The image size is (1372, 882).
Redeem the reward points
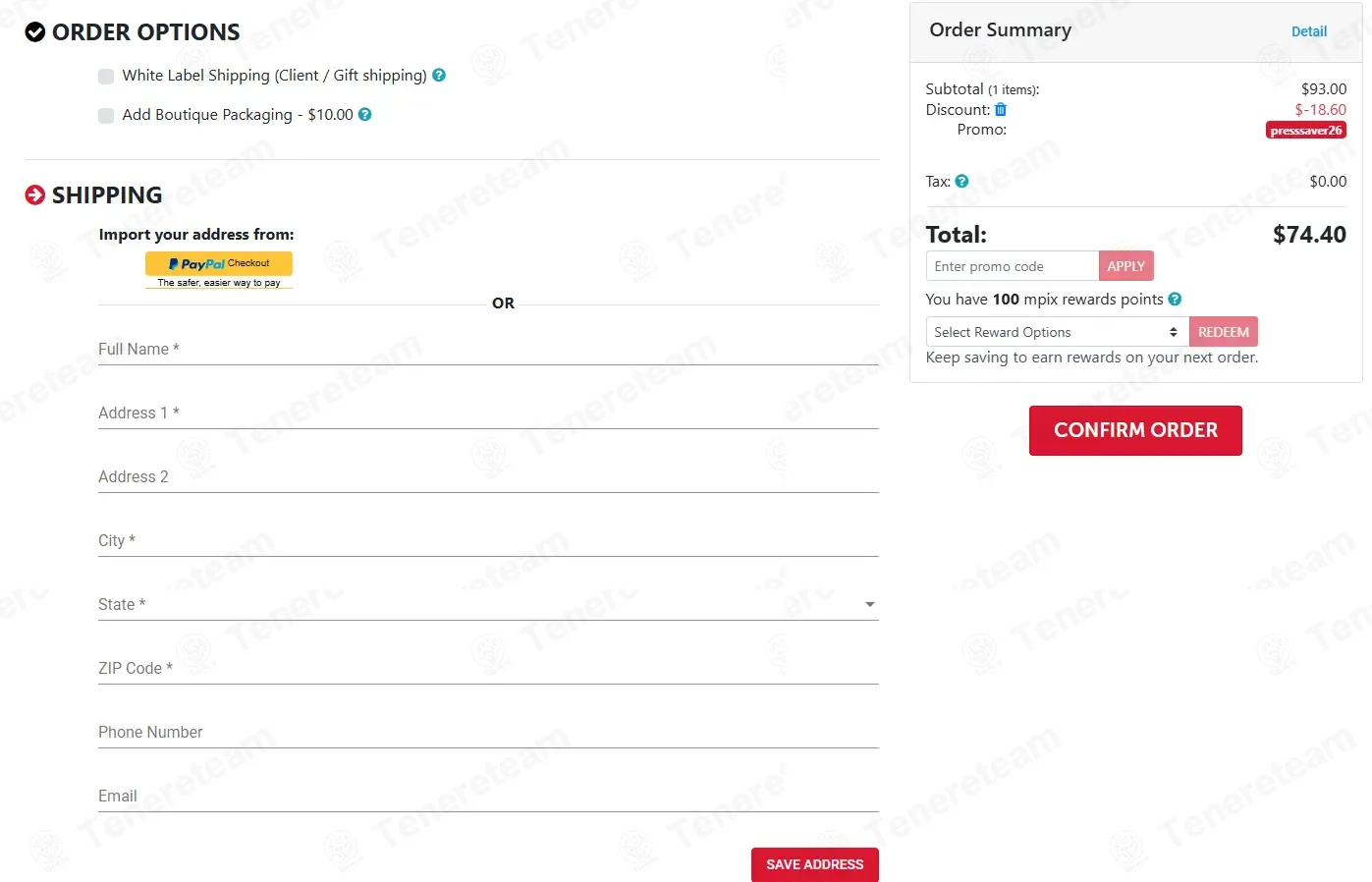1223,332
